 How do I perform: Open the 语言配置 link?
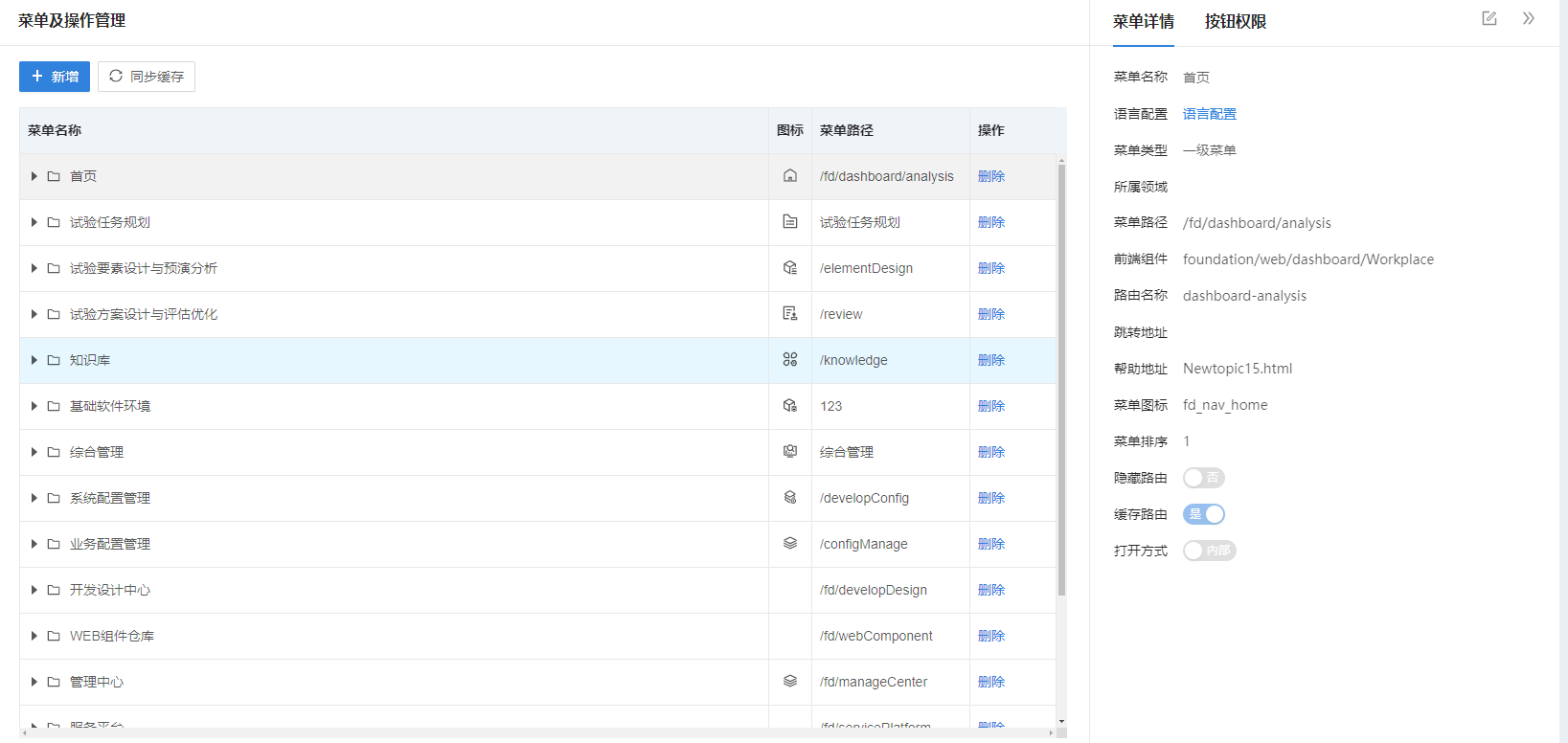point(1210,114)
